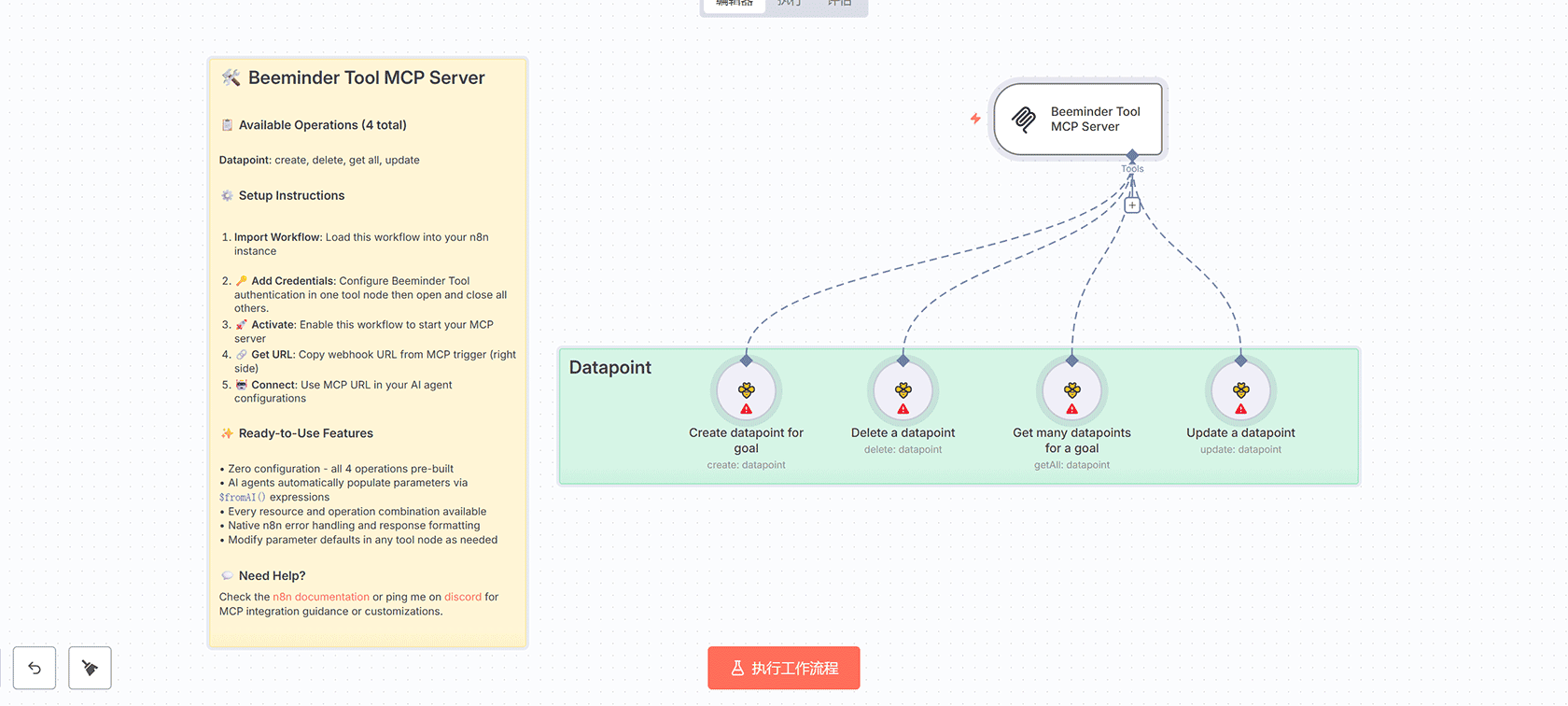Screen dimensions: 1568x706
Task: Click the orange lightning trigger icon
Action: 975,119
